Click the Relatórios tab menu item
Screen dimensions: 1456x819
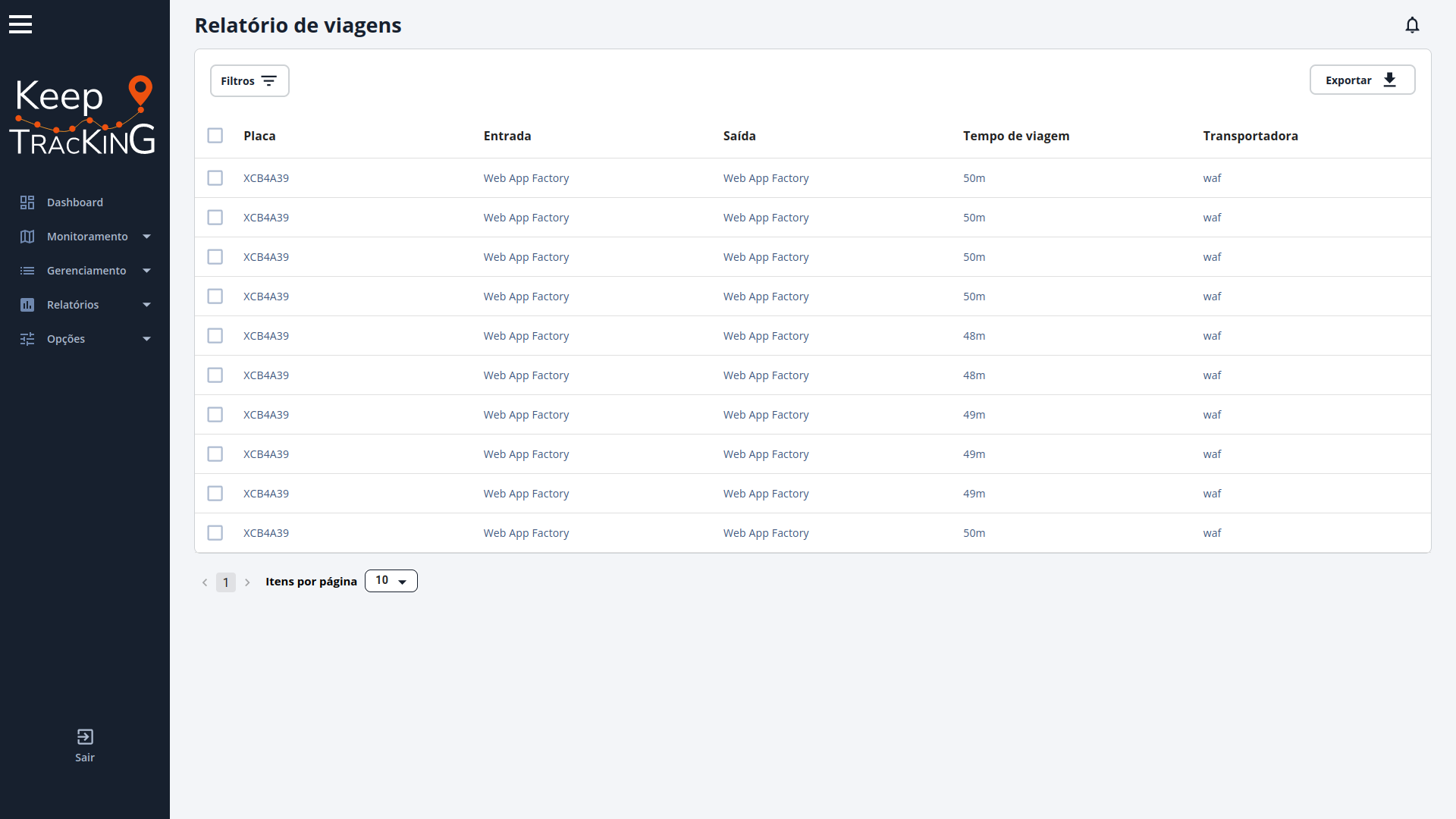(x=86, y=304)
